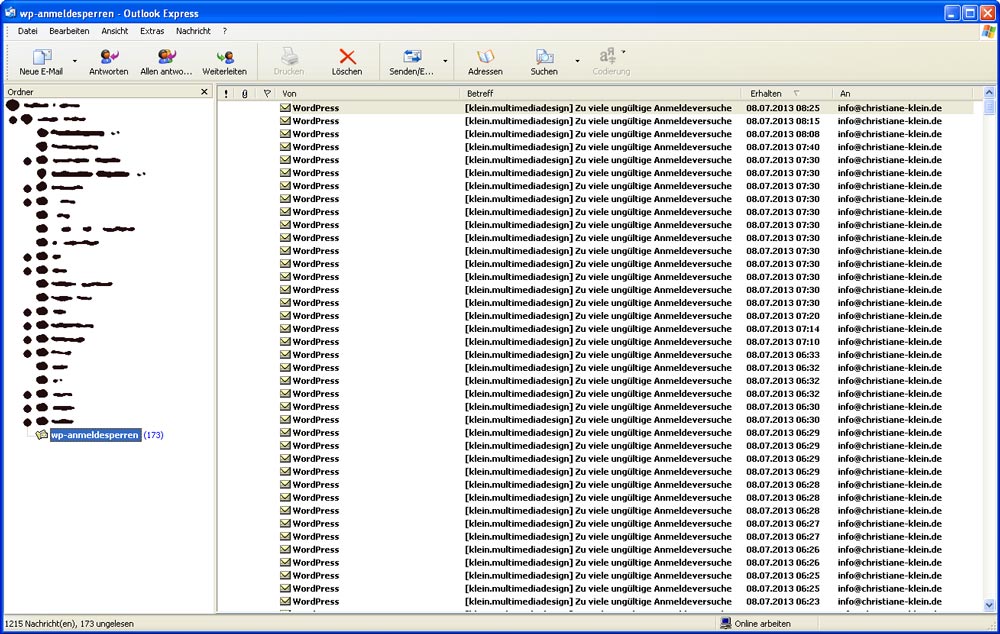Click the wp-anmeldesperren folder icon
The image size is (1000, 634).
pyautogui.click(x=42, y=434)
